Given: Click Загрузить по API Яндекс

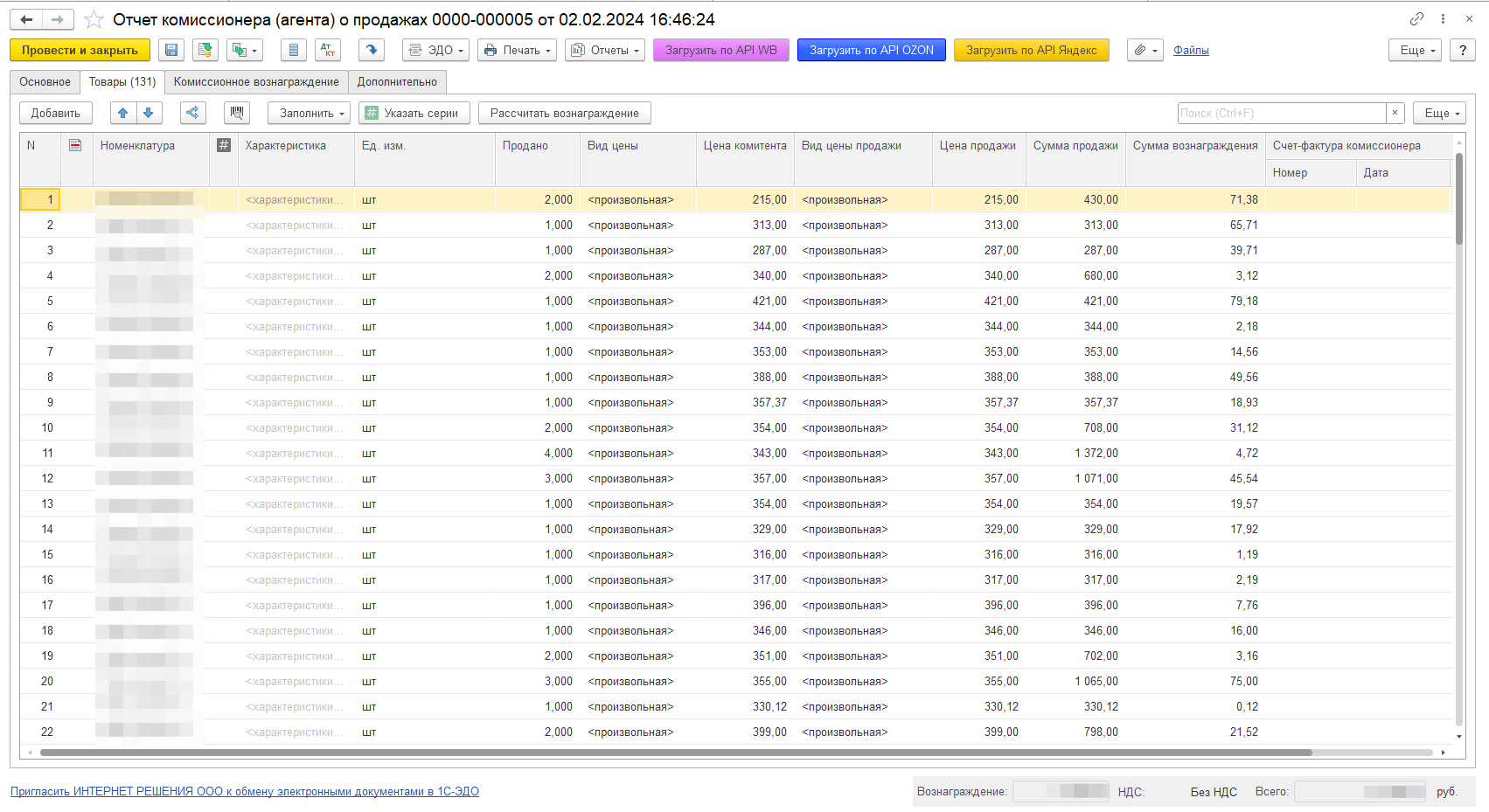Looking at the screenshot, I should [x=1032, y=51].
